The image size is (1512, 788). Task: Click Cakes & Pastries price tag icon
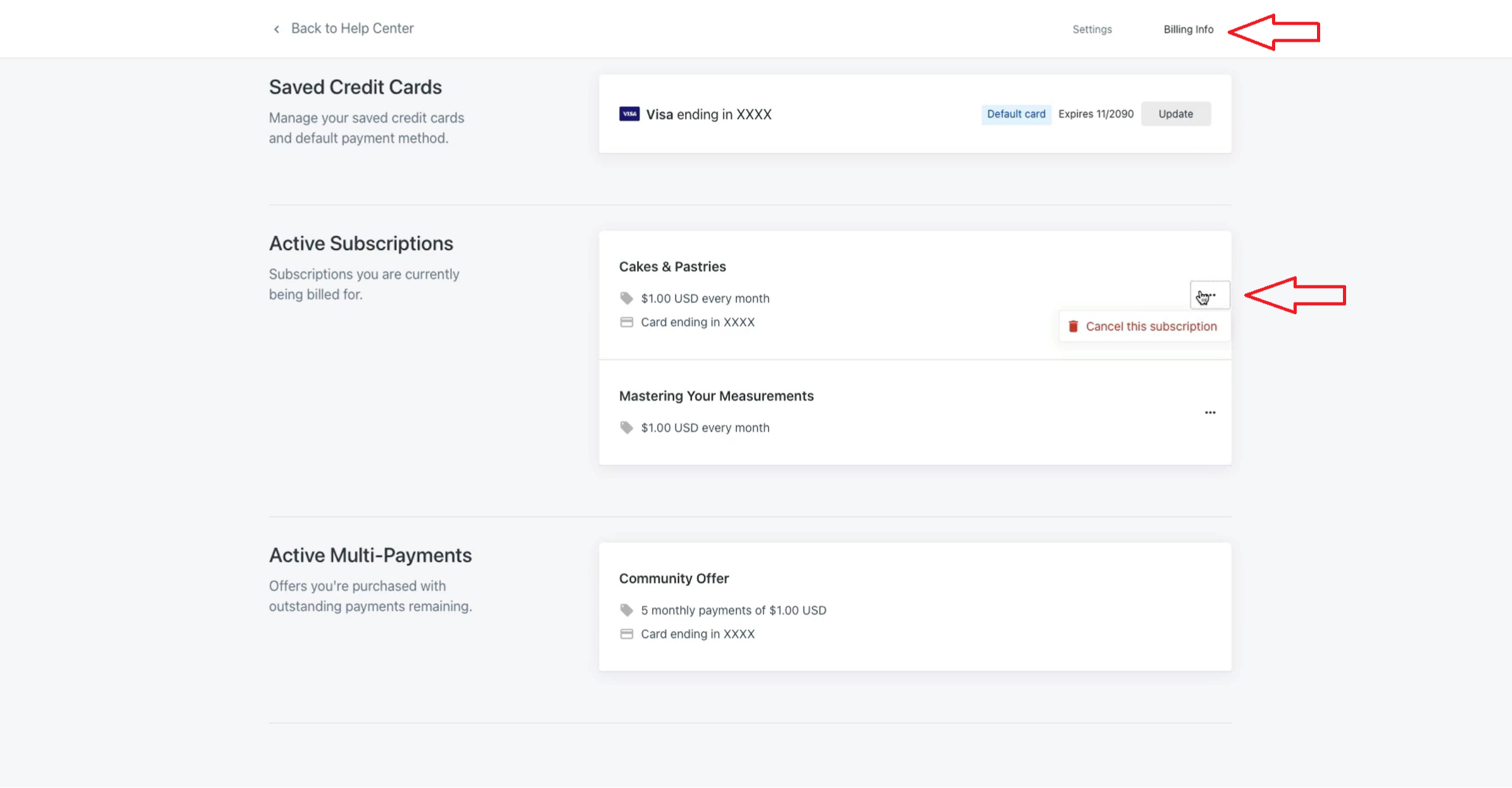626,298
